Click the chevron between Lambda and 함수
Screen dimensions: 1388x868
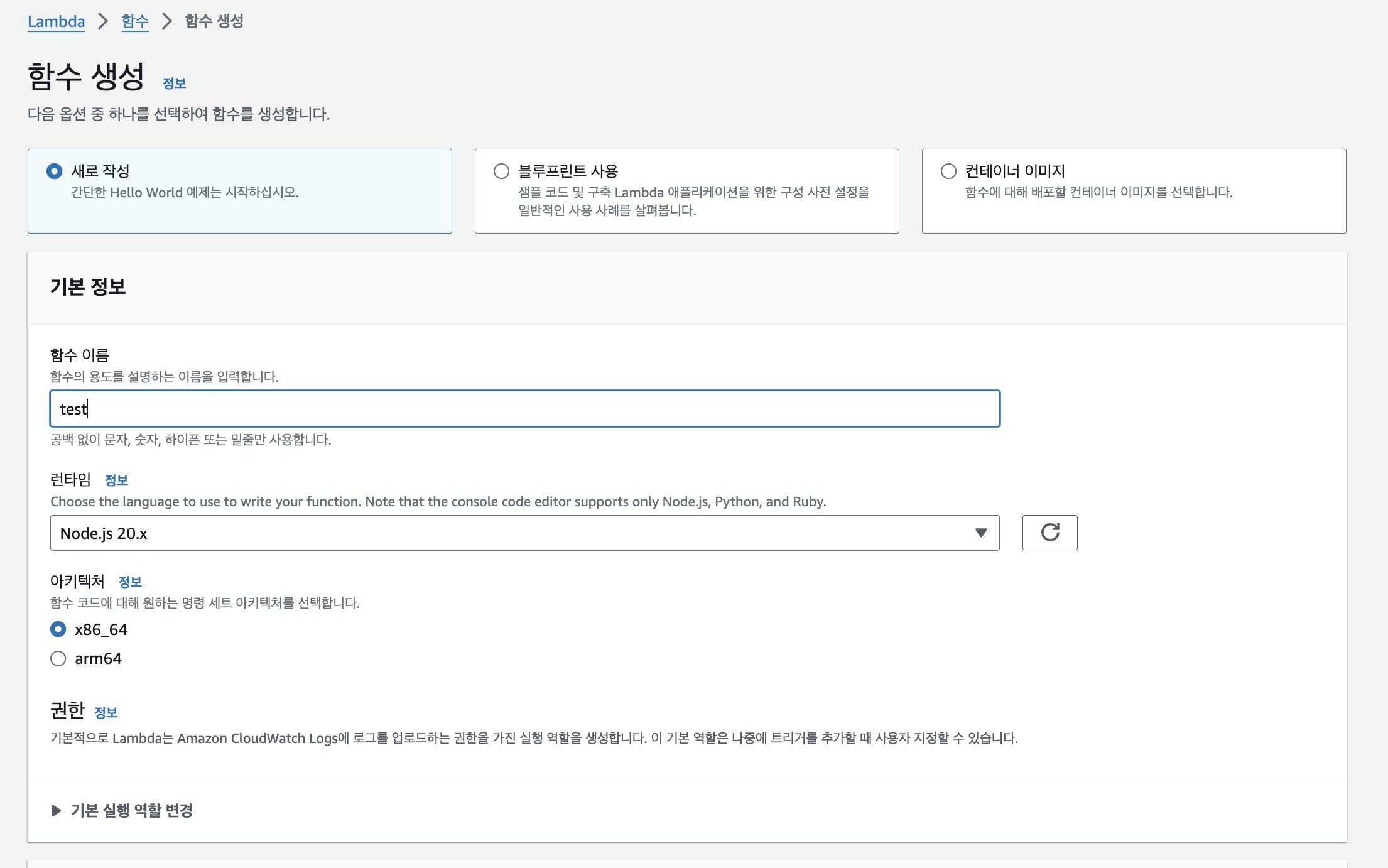(103, 21)
